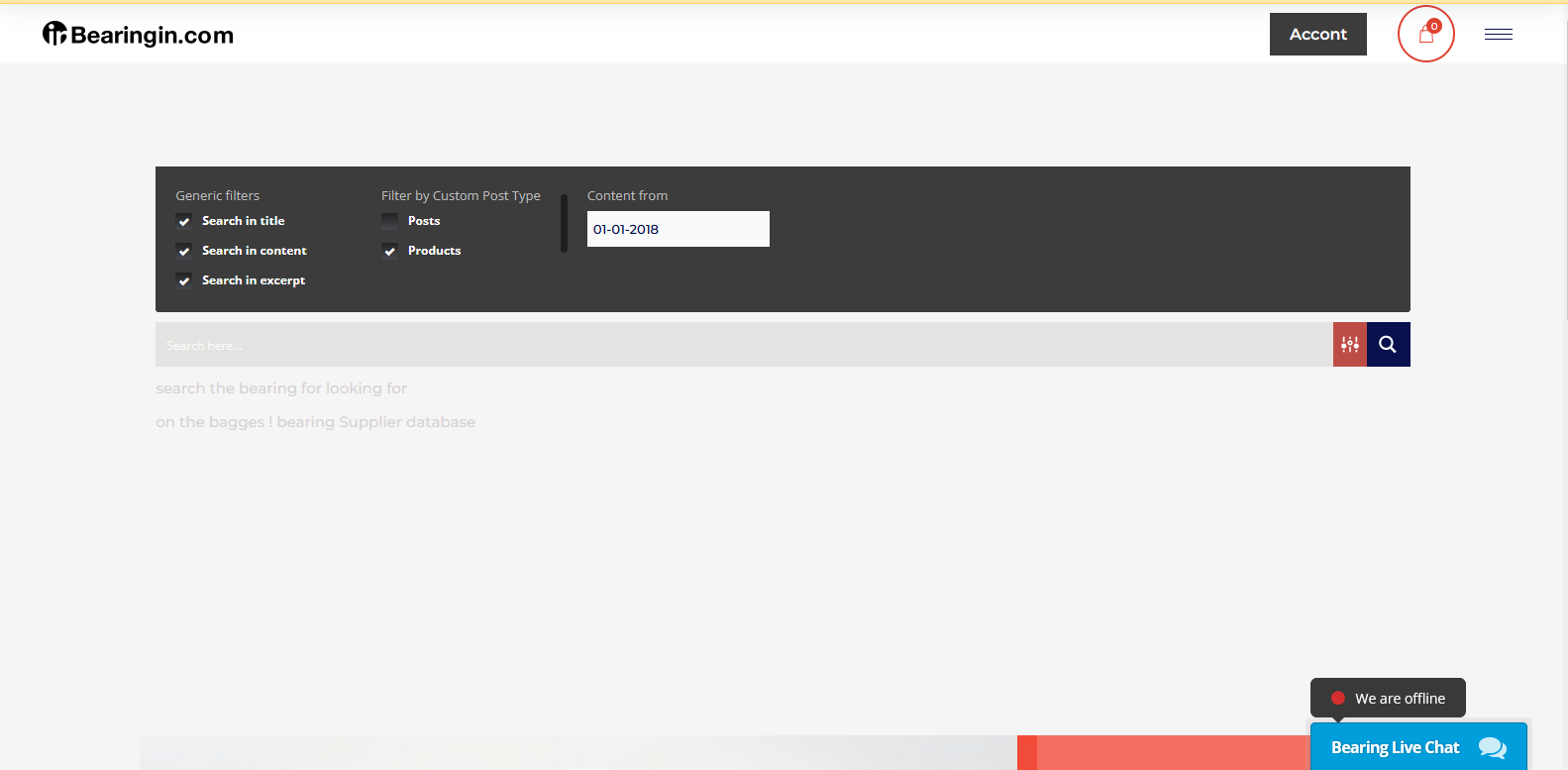The height and width of the screenshot is (770, 1568).
Task: Click the Bearingin logo icon
Action: click(54, 34)
